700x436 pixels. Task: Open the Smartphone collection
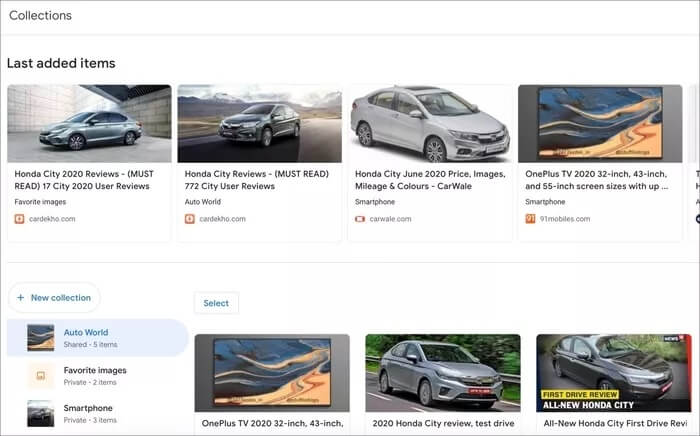click(x=89, y=414)
